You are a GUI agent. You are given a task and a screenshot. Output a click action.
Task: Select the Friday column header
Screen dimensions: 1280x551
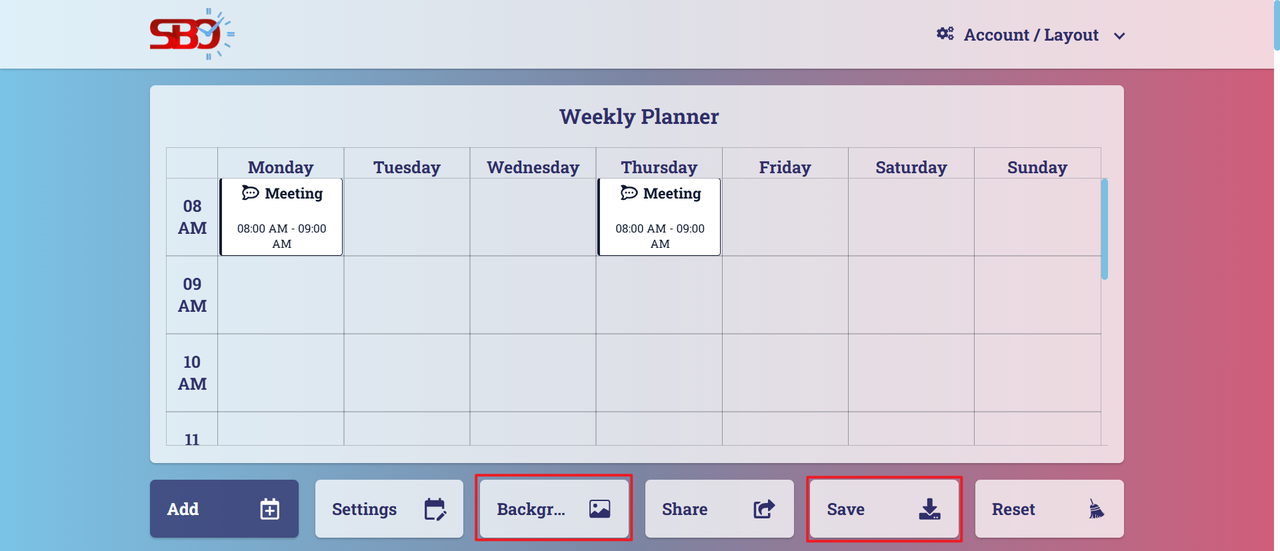785,167
